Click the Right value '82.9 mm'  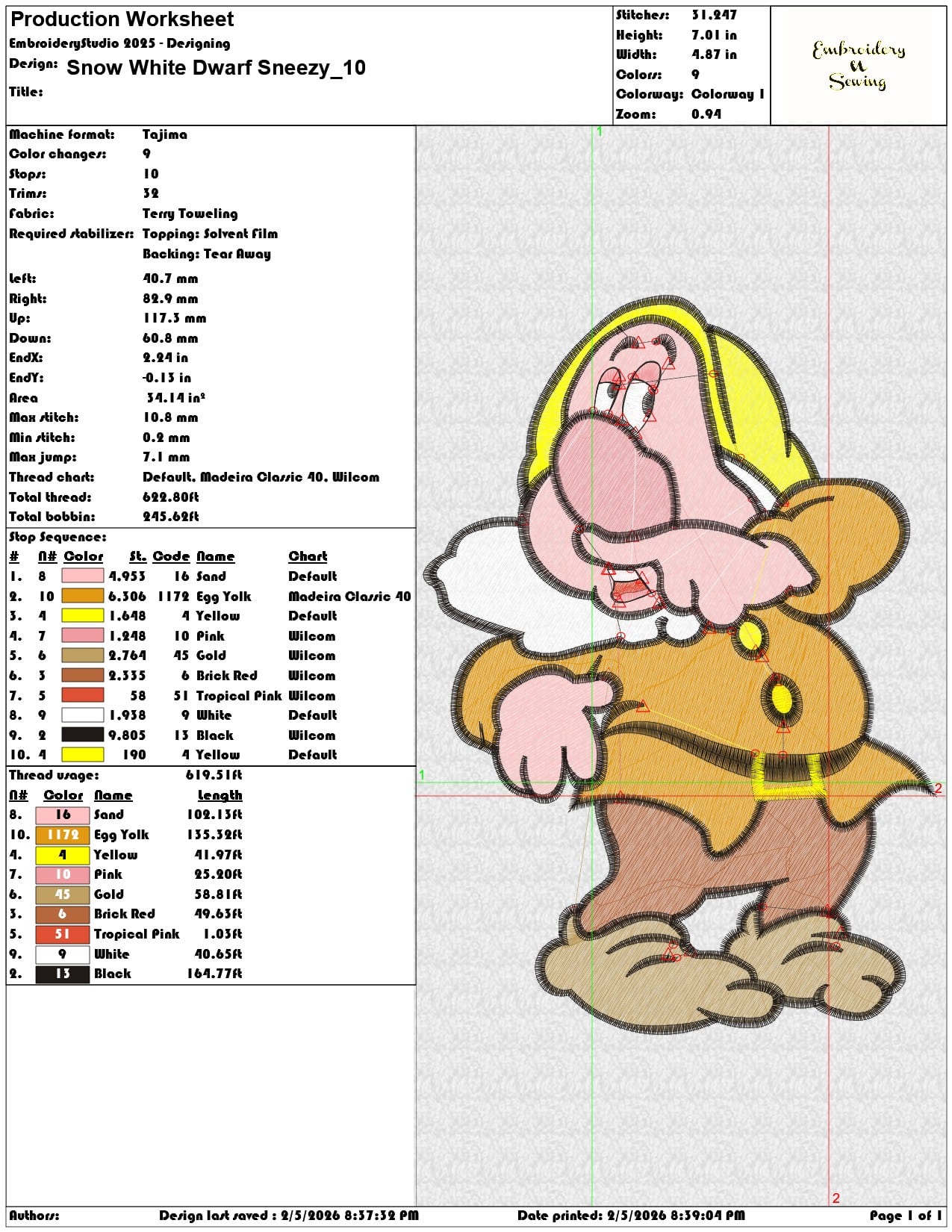pyautogui.click(x=170, y=299)
